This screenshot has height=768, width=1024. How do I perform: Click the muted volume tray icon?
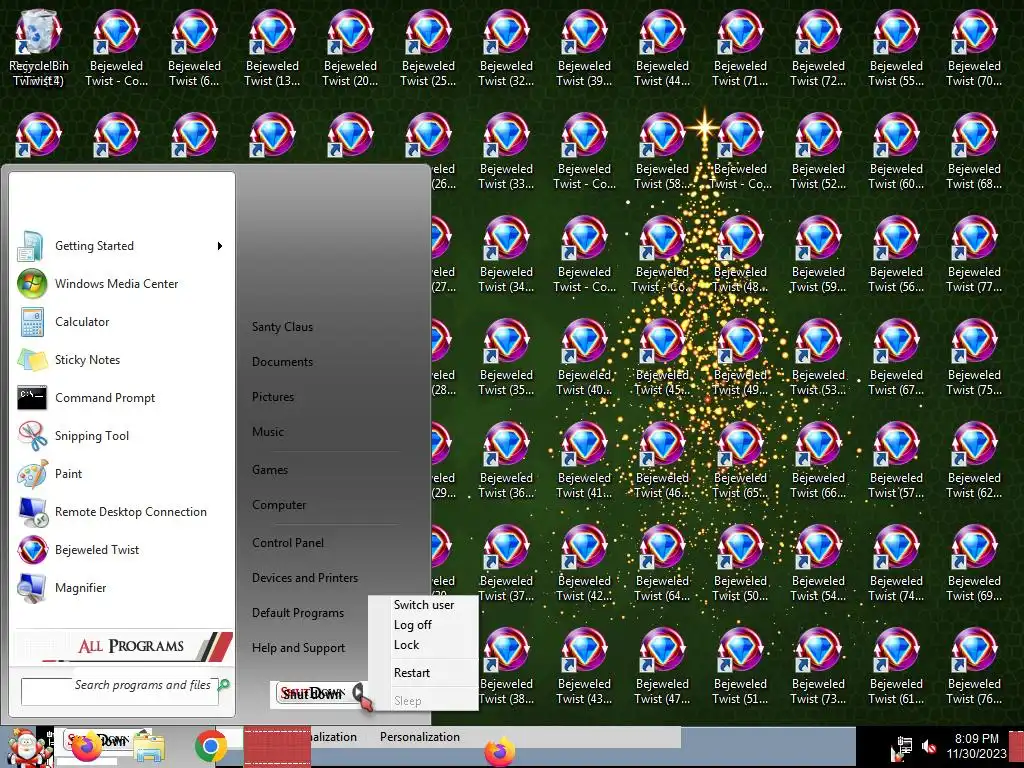click(929, 746)
